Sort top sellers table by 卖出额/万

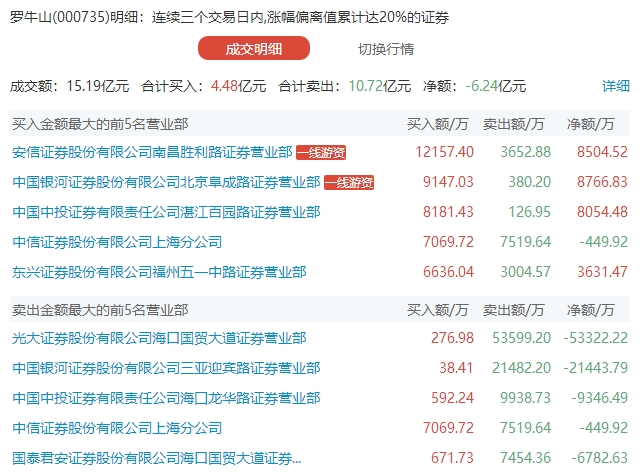(x=515, y=309)
